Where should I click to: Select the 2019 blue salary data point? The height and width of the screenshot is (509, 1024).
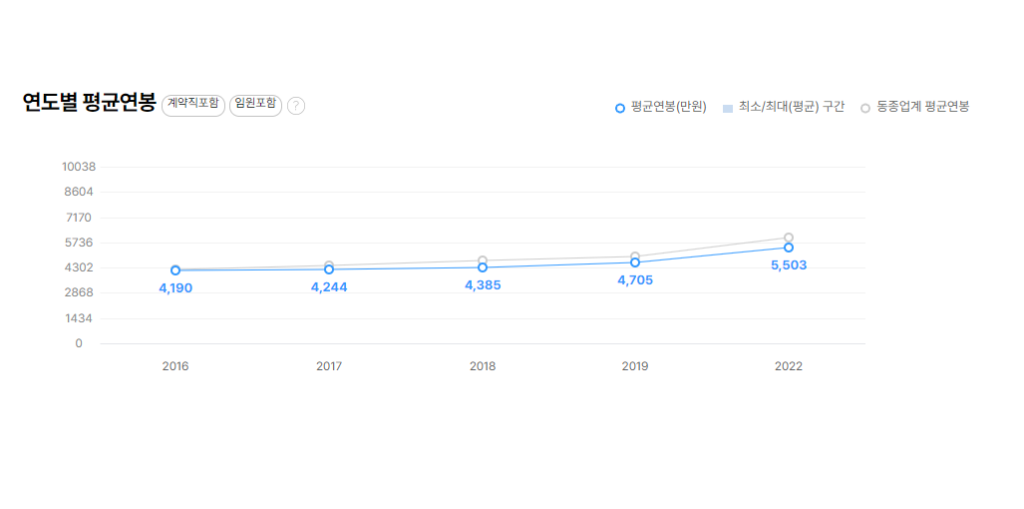(635, 262)
